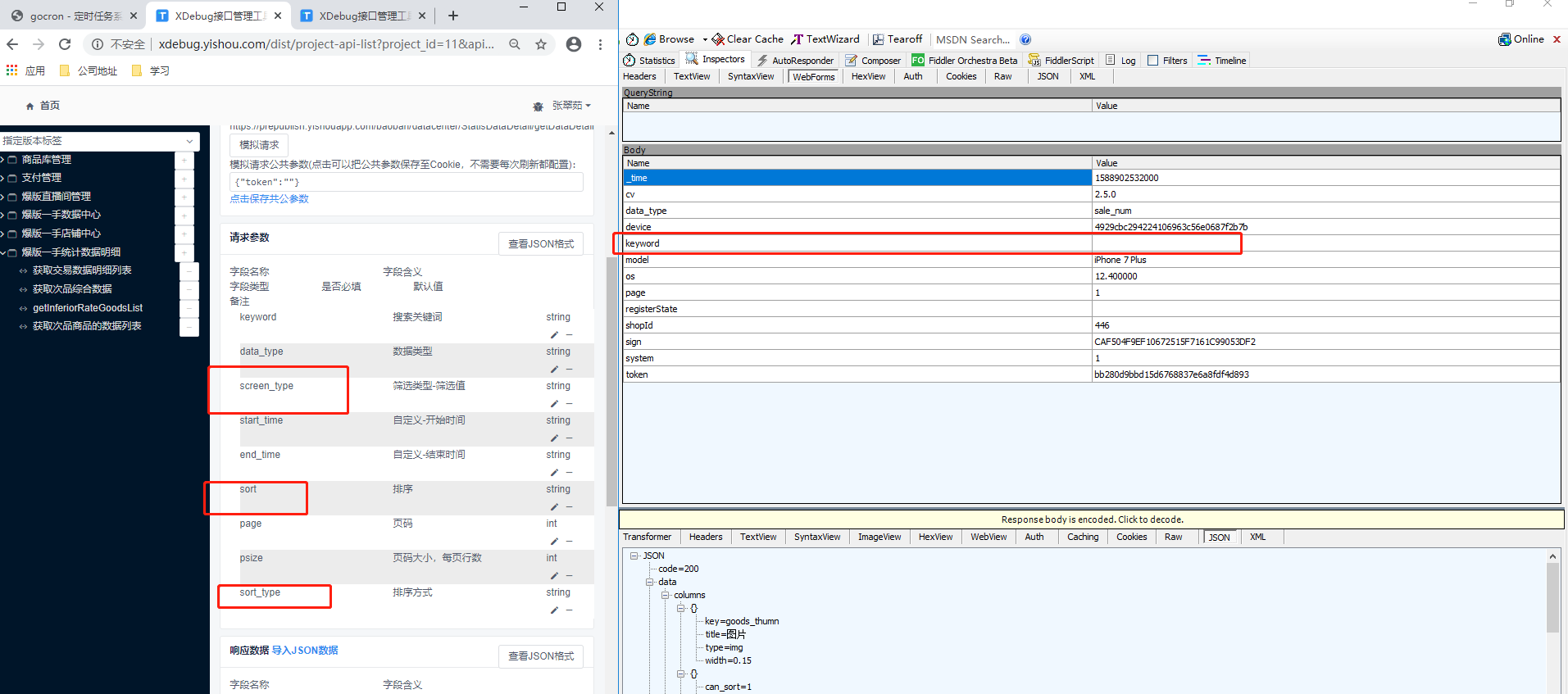Click Clear Cache in Fiddler
This screenshot has width=1568, height=694.
(x=748, y=39)
